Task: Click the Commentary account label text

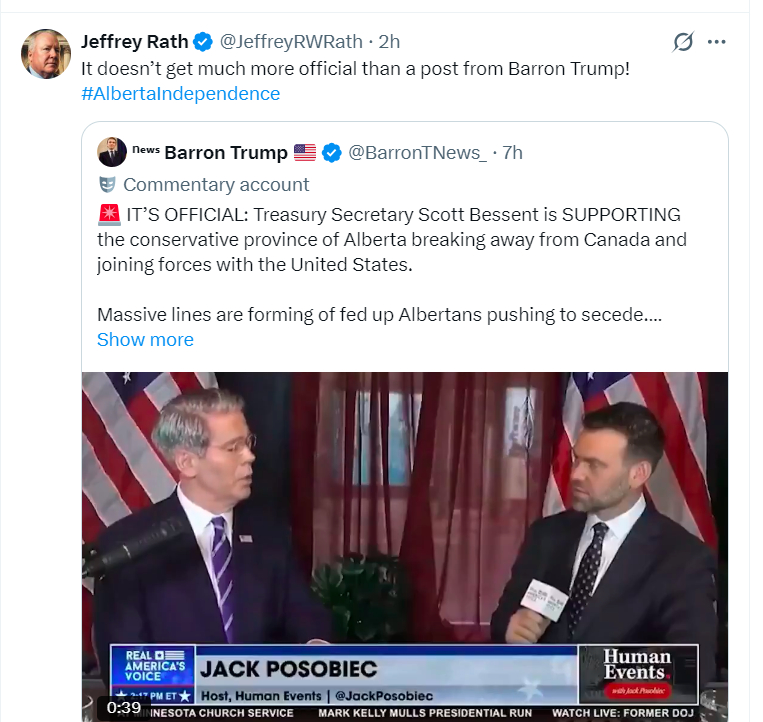Action: (216, 185)
